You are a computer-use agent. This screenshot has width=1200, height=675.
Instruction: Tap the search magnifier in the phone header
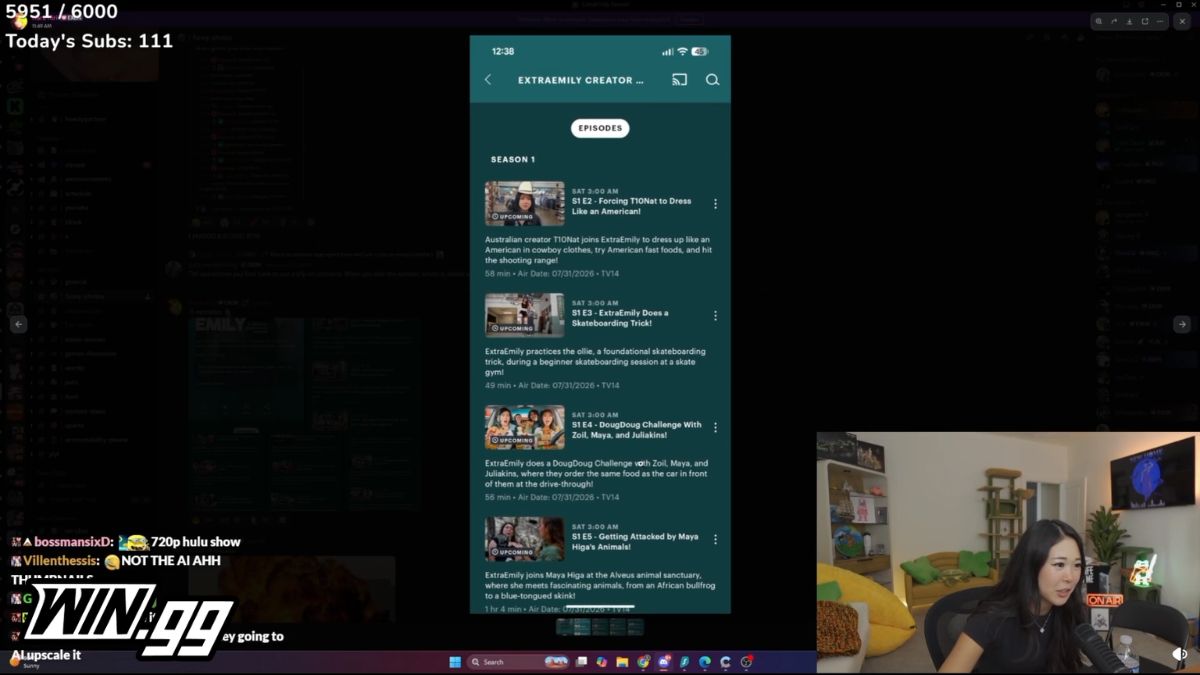click(x=712, y=80)
